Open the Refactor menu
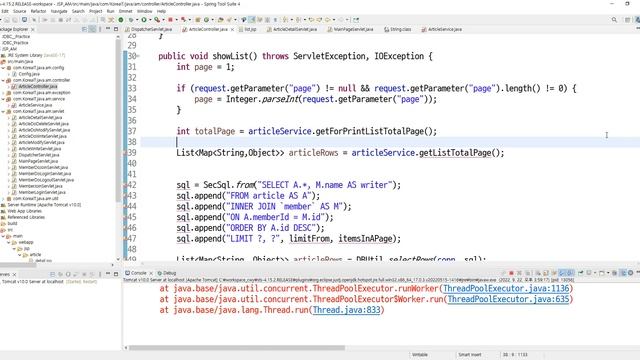640x360 pixels. tap(38, 11)
